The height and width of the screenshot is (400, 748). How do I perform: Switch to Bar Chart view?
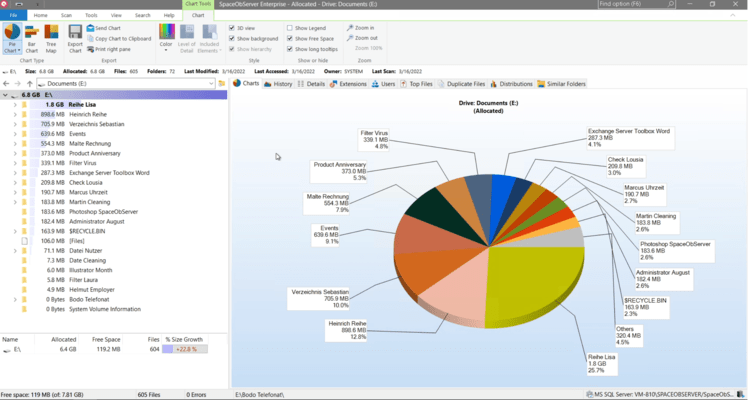[x=32, y=39]
